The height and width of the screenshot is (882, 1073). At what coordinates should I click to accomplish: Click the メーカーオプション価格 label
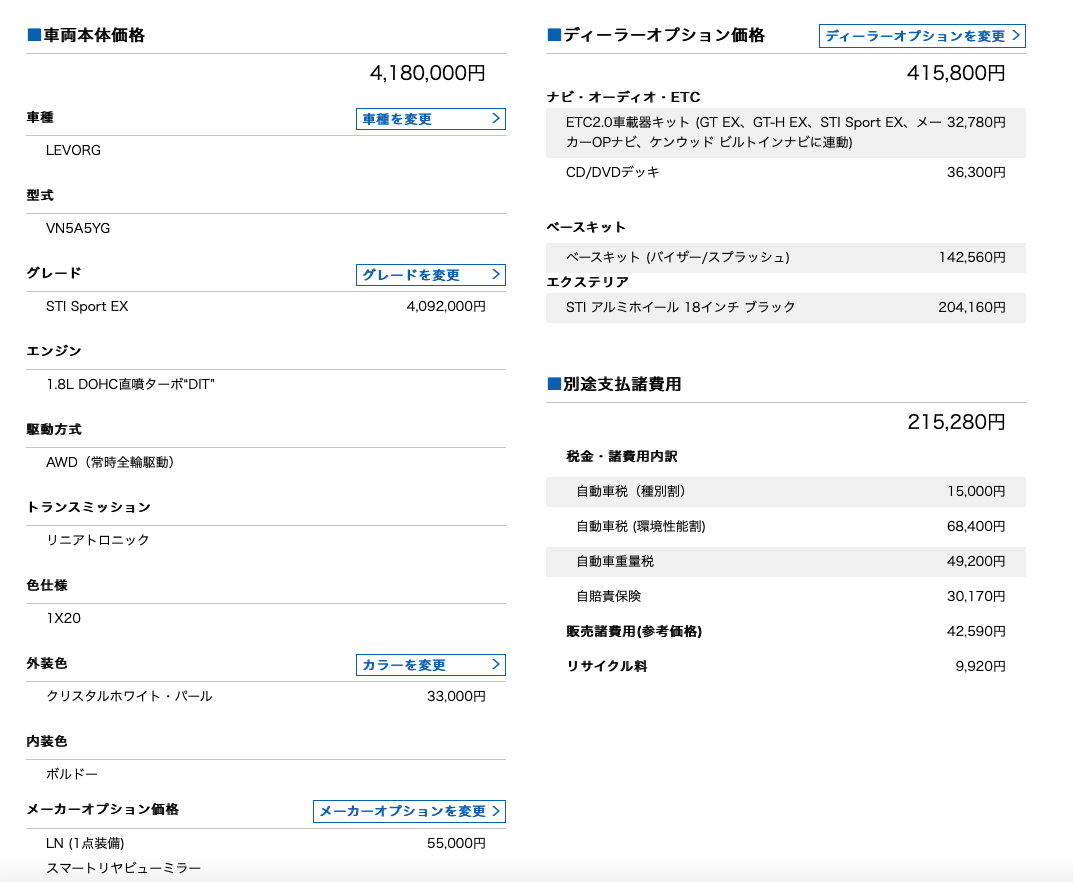103,809
